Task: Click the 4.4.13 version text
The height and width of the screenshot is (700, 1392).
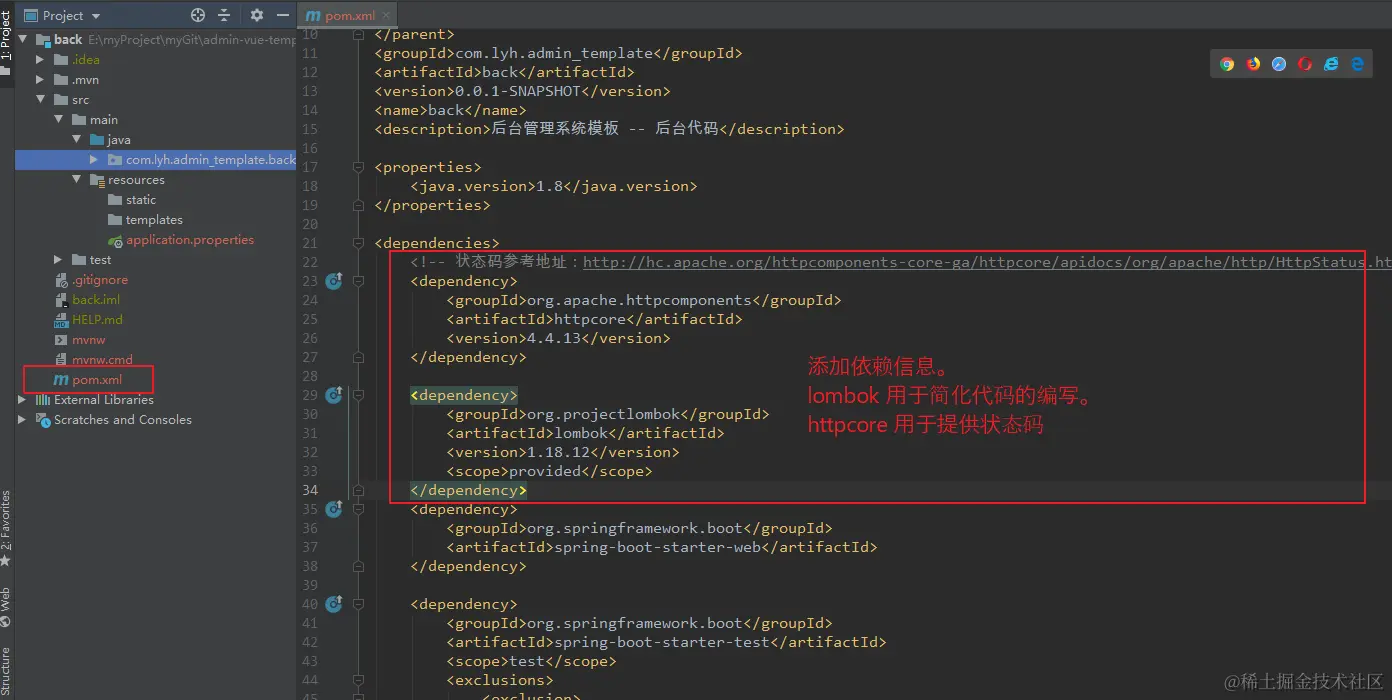Action: (554, 338)
